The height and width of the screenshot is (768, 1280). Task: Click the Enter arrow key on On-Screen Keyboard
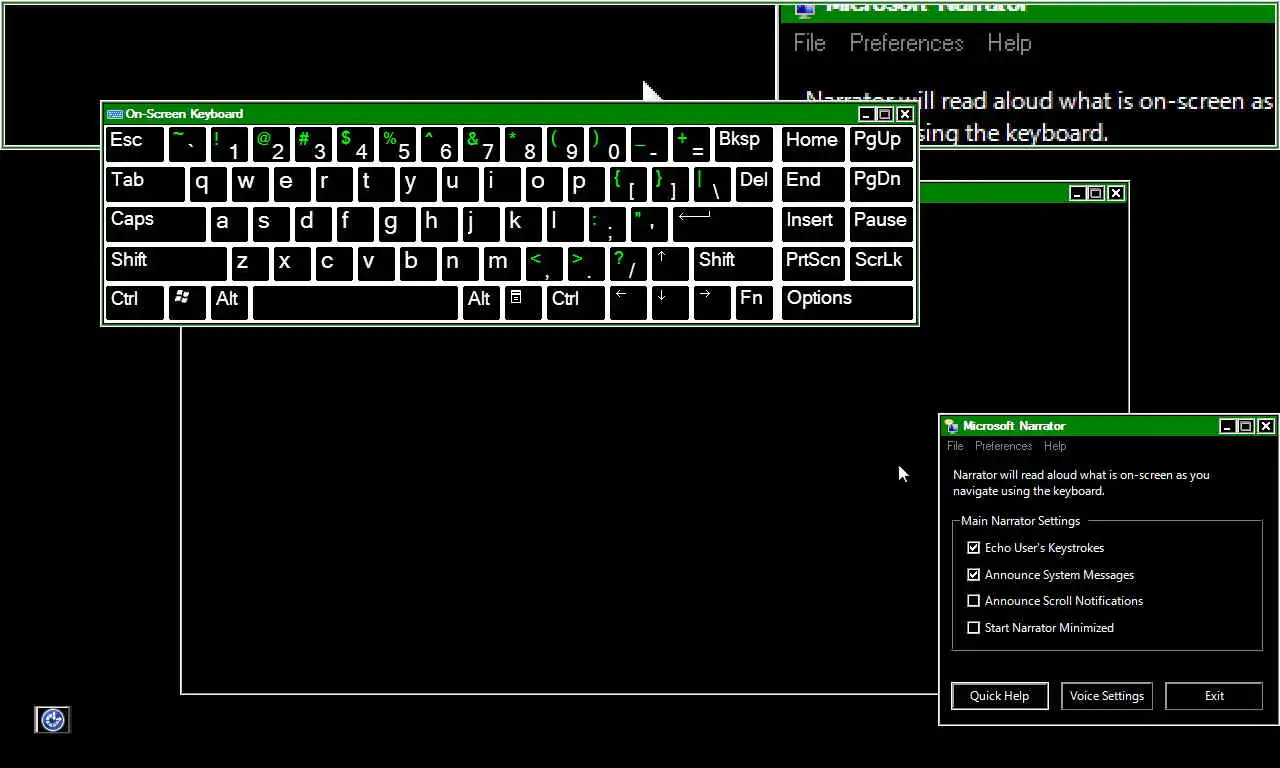coord(723,224)
